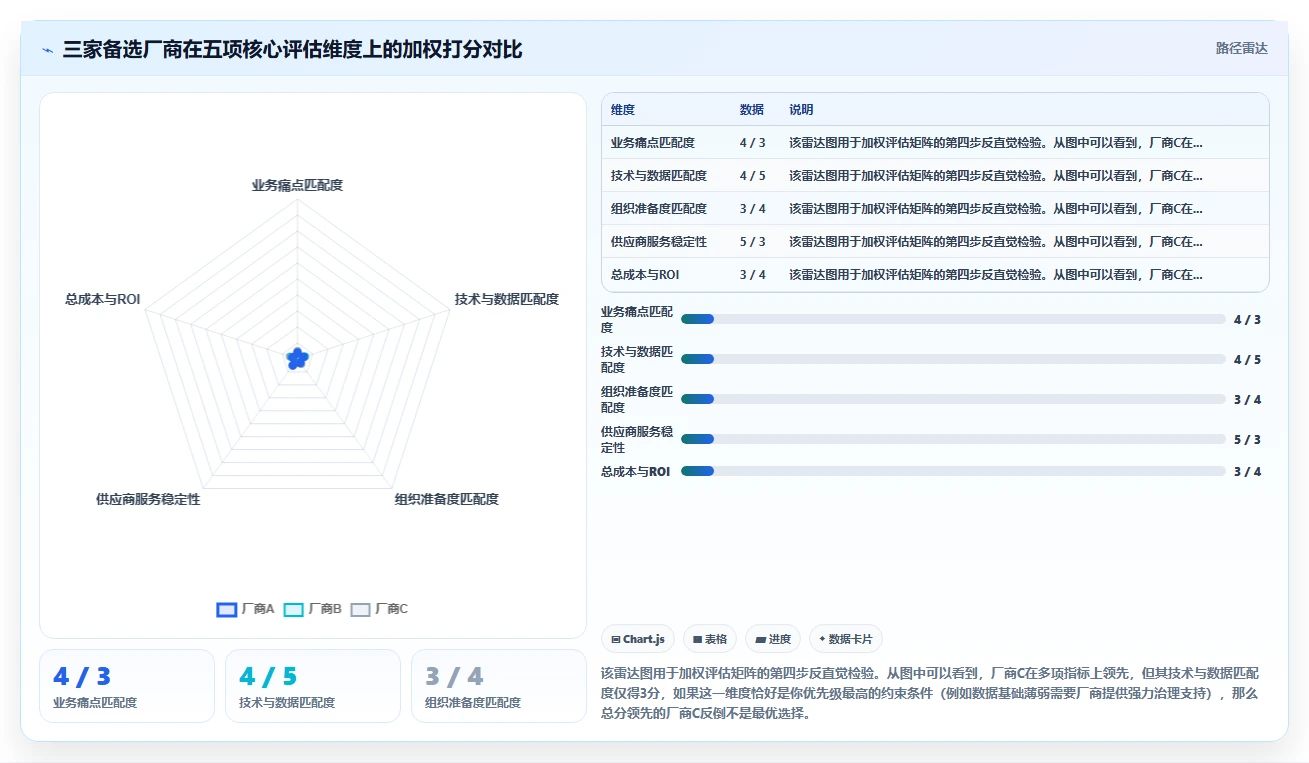Click radar axis label 供应商服务稳定性
The image size is (1309, 763).
click(x=148, y=499)
